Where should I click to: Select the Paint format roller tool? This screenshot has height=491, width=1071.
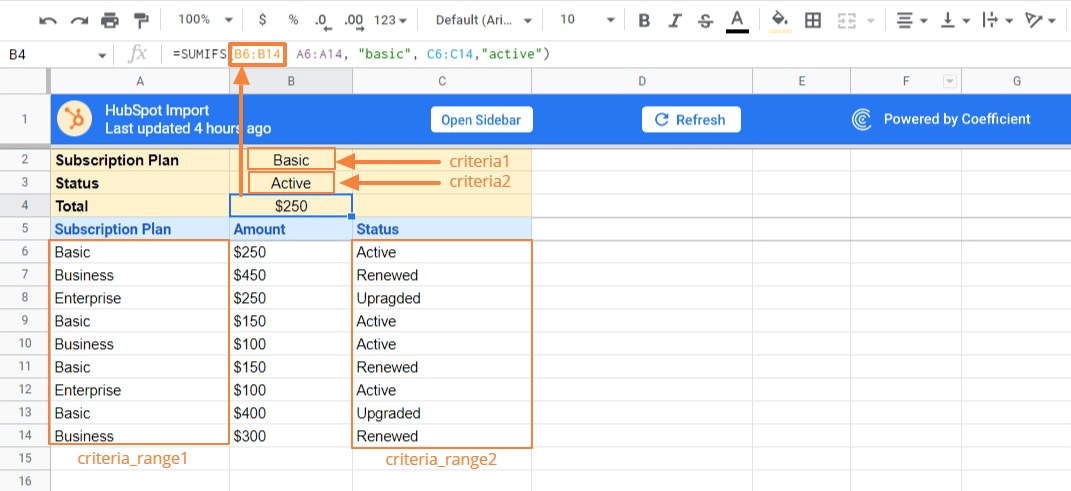point(141,20)
